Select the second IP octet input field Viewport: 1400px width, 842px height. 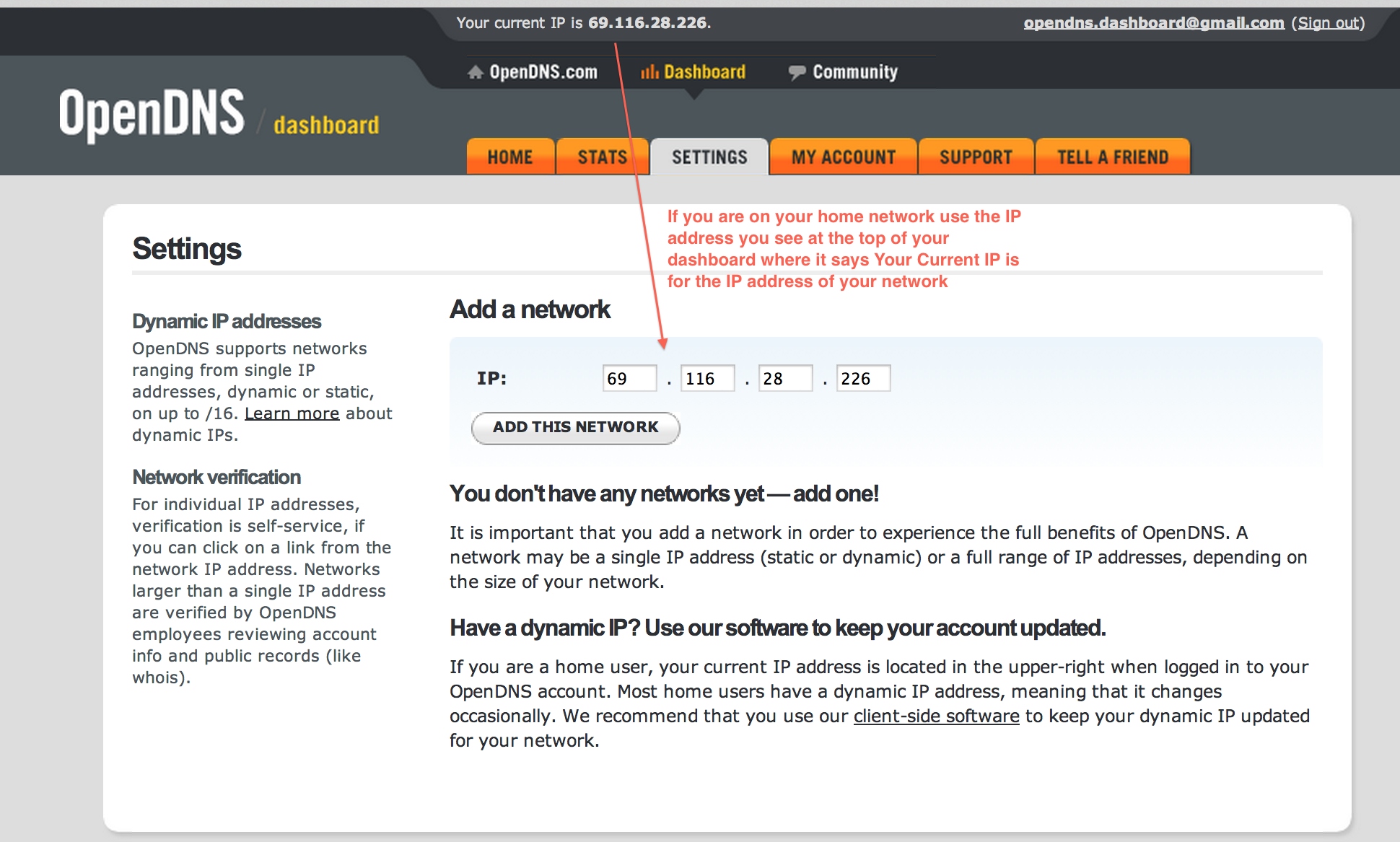pyautogui.click(x=719, y=378)
